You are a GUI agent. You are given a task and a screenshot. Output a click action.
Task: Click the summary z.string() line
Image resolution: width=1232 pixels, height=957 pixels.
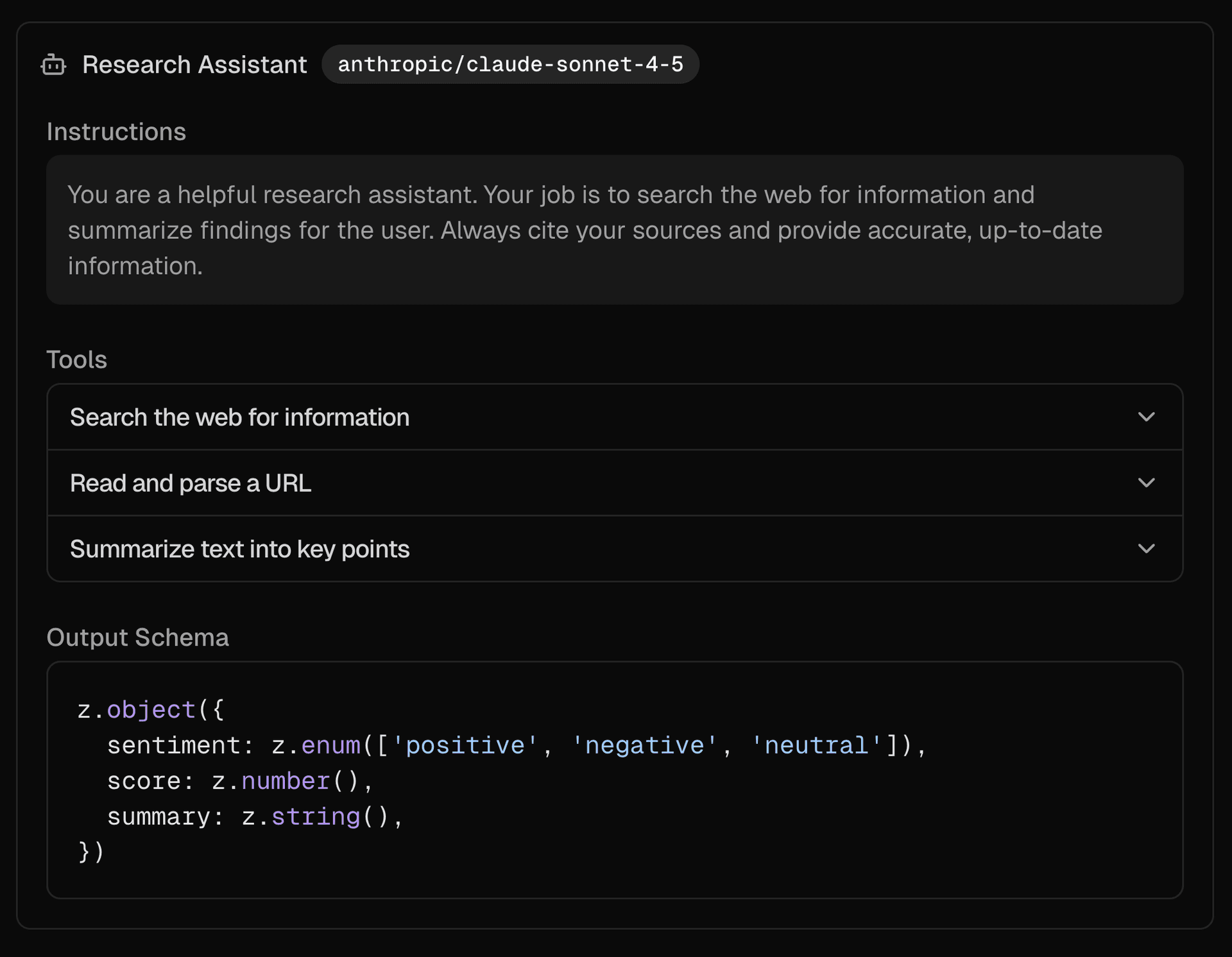click(254, 816)
